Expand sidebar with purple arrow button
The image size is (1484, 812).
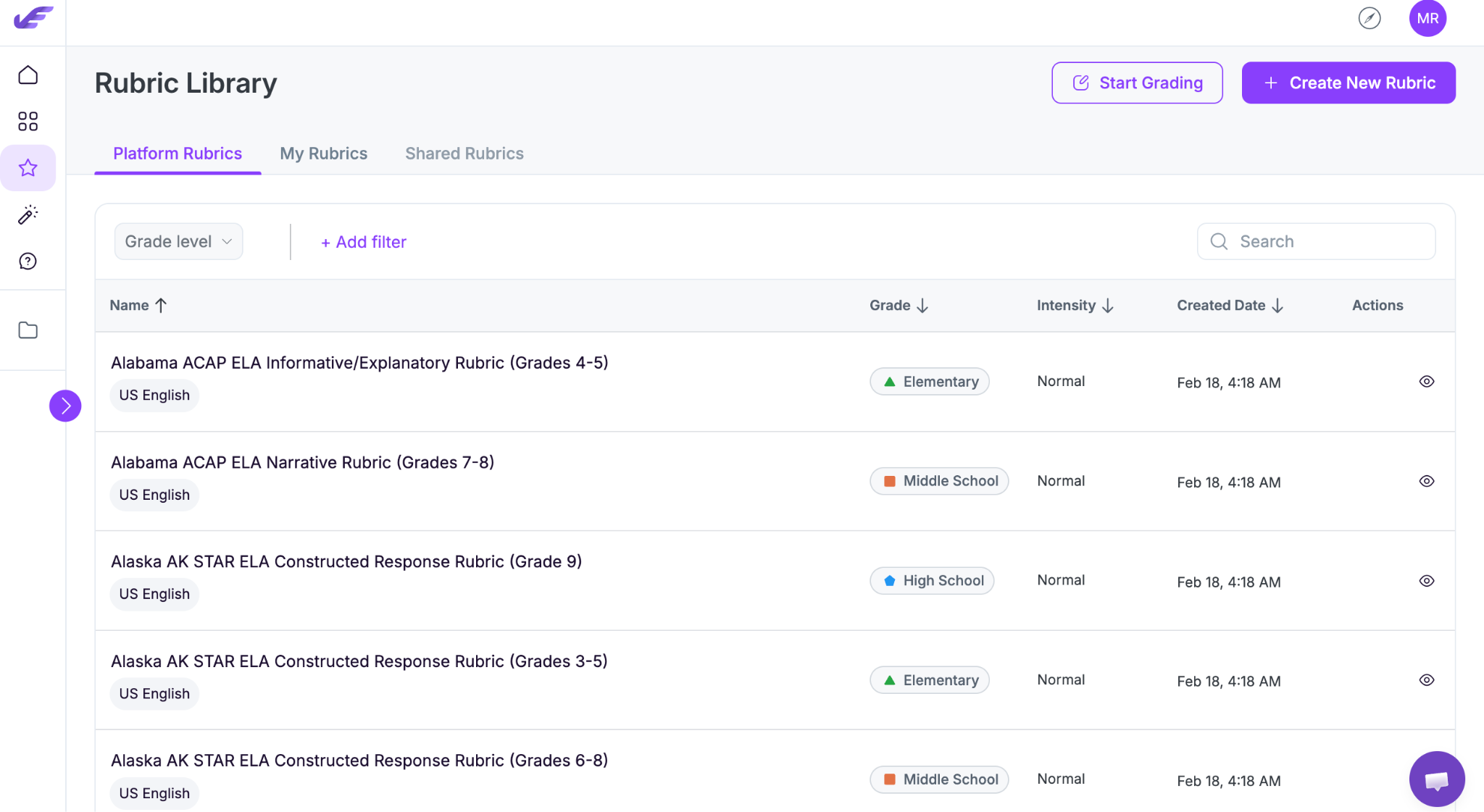point(65,406)
